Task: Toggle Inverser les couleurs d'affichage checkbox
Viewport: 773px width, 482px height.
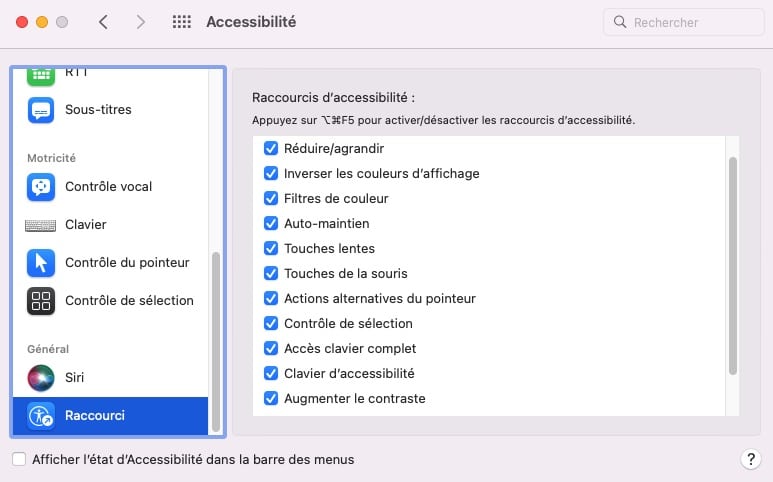Action: [x=271, y=173]
